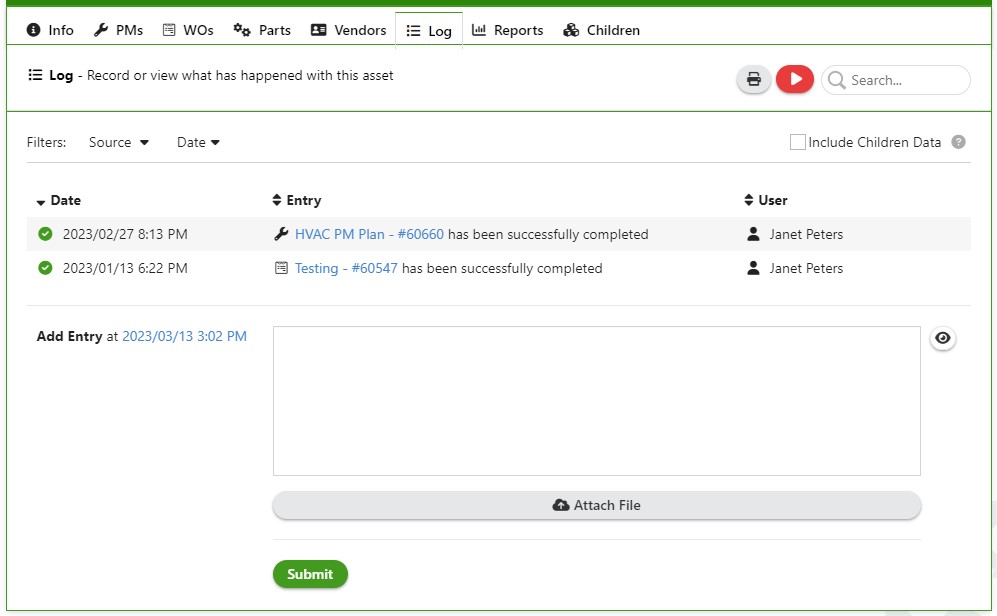Click the sort arrows on the User column
Viewport: 997px width, 616px height.
pos(750,200)
